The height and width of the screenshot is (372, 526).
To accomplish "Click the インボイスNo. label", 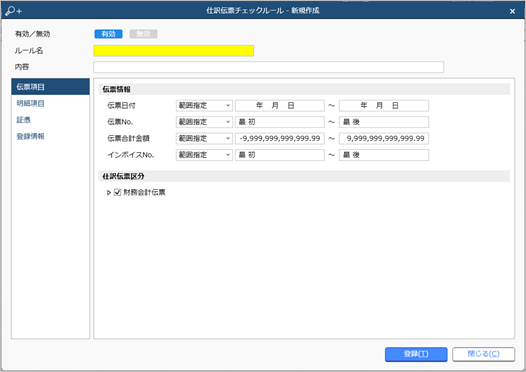I will tap(130, 155).
